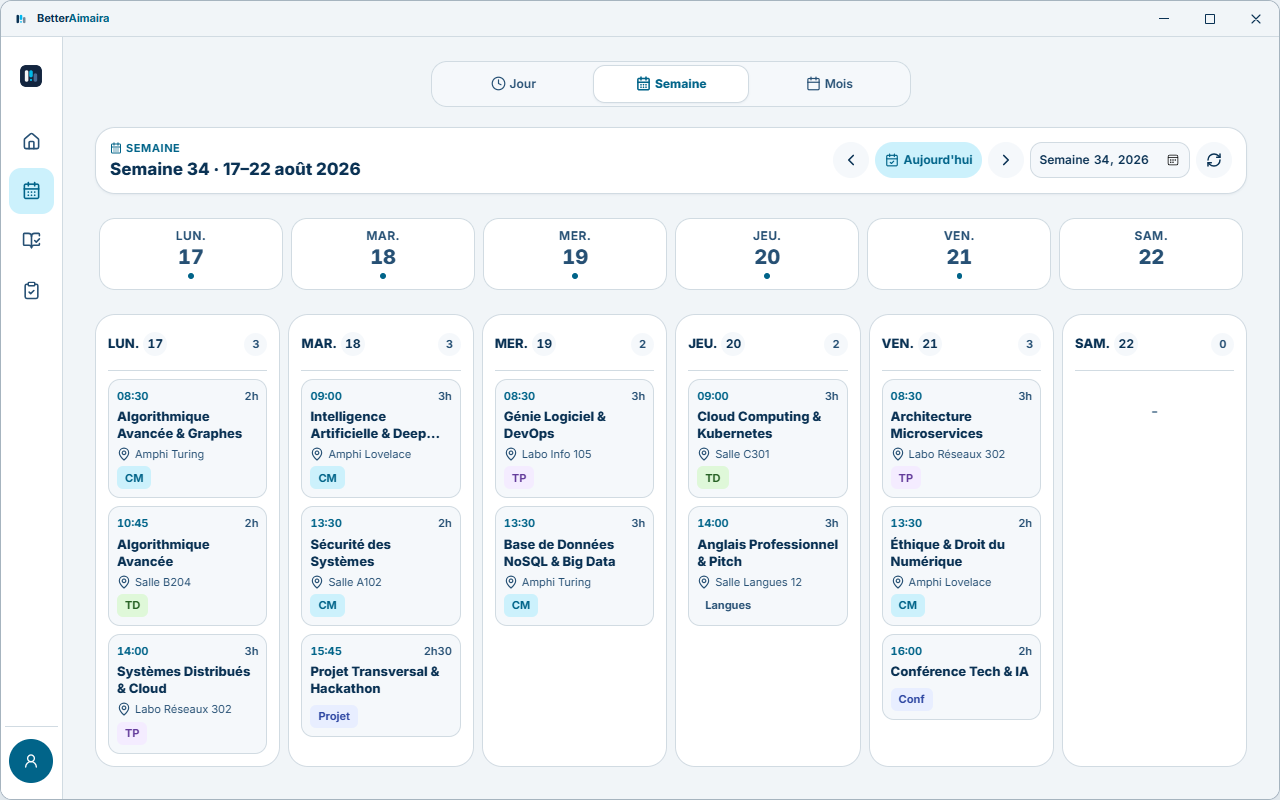This screenshot has height=800, width=1280.
Task: Open the book-with-checkmark sidebar icon
Action: [x=31, y=241]
